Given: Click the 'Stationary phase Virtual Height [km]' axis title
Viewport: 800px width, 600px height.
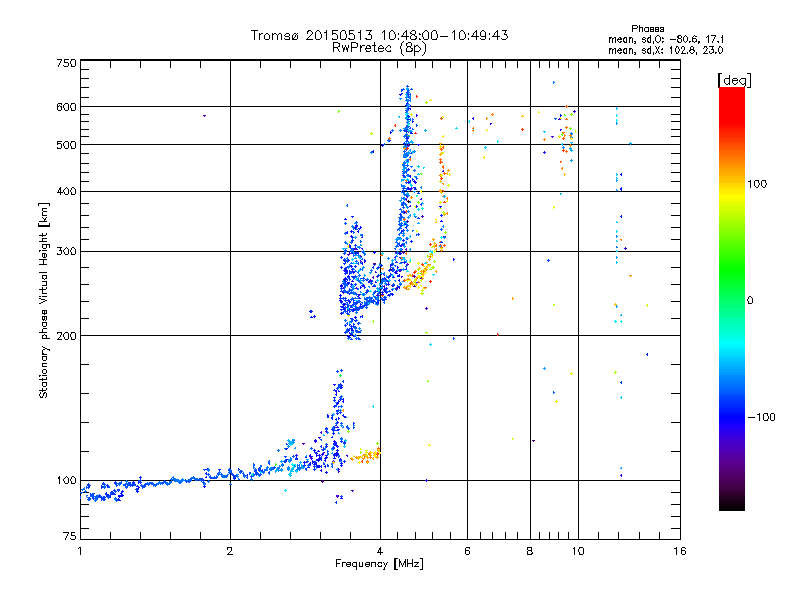Looking at the screenshot, I should click(x=43, y=300).
